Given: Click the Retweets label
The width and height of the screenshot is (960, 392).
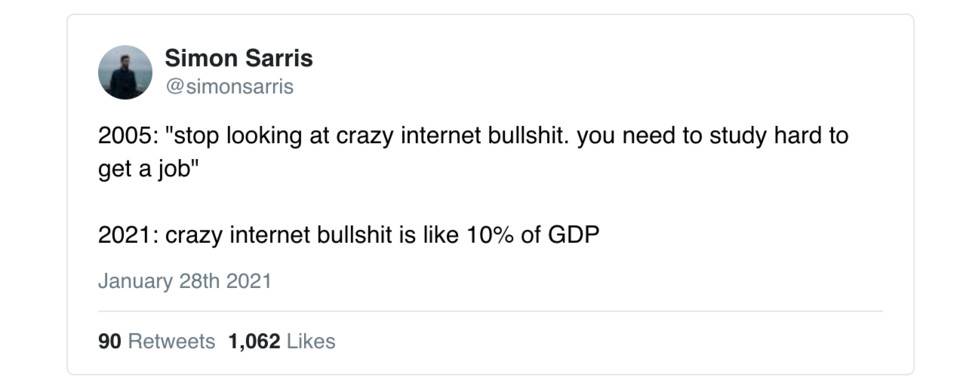Looking at the screenshot, I should [171, 341].
